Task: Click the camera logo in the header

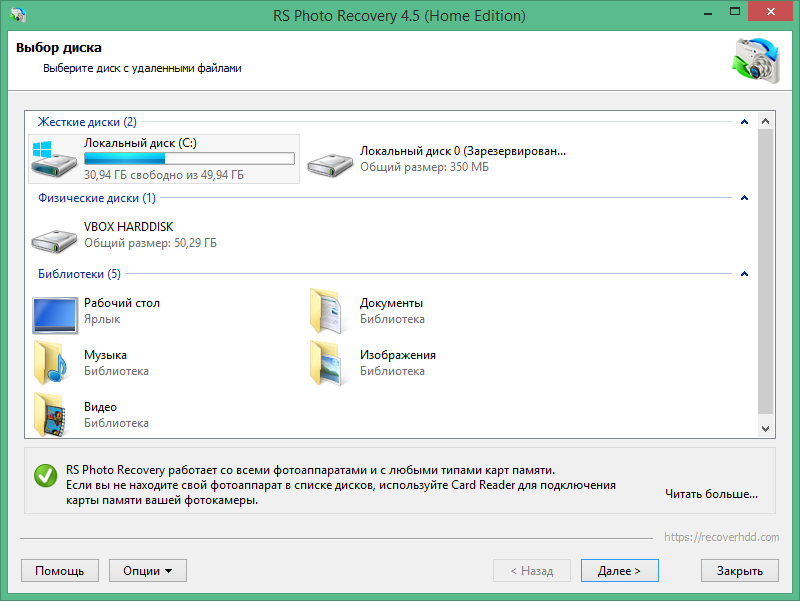Action: 756,59
